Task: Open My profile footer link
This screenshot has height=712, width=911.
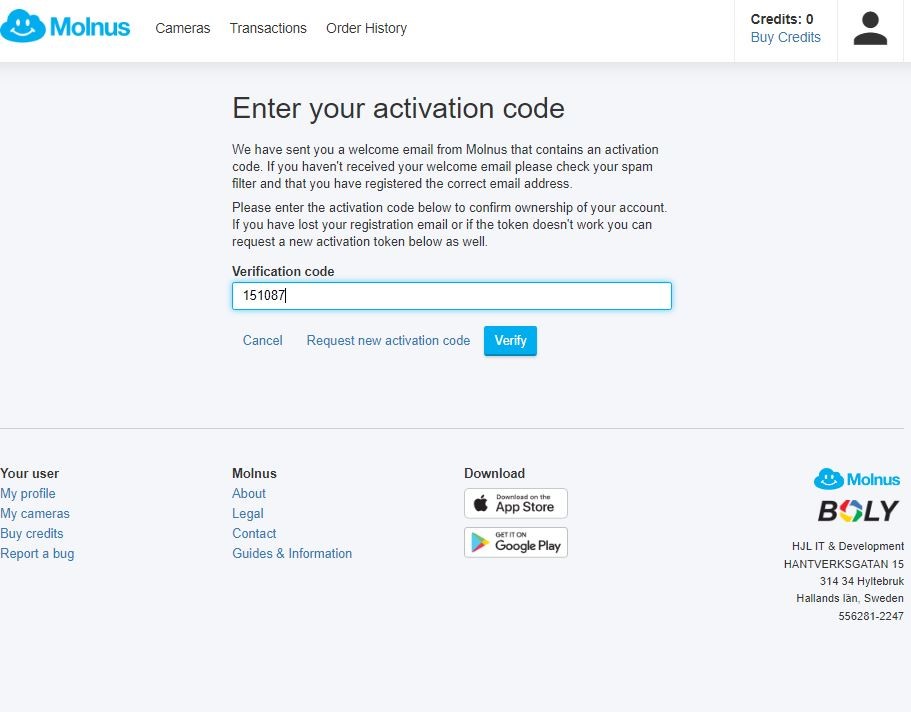Action: click(28, 493)
